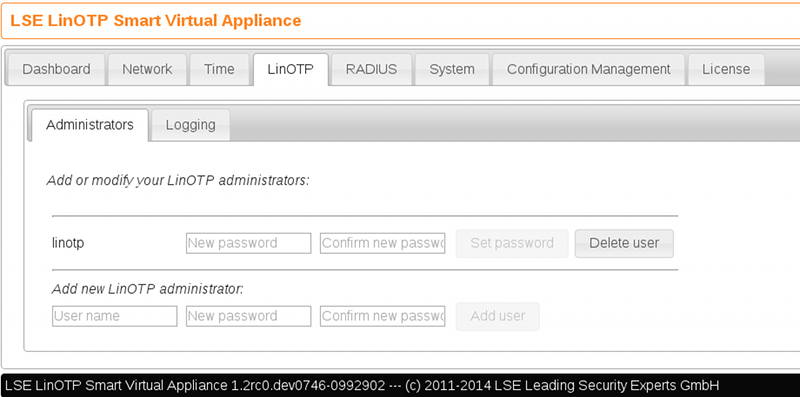Focus the User name field
The height and width of the screenshot is (397, 800).
pos(115,316)
